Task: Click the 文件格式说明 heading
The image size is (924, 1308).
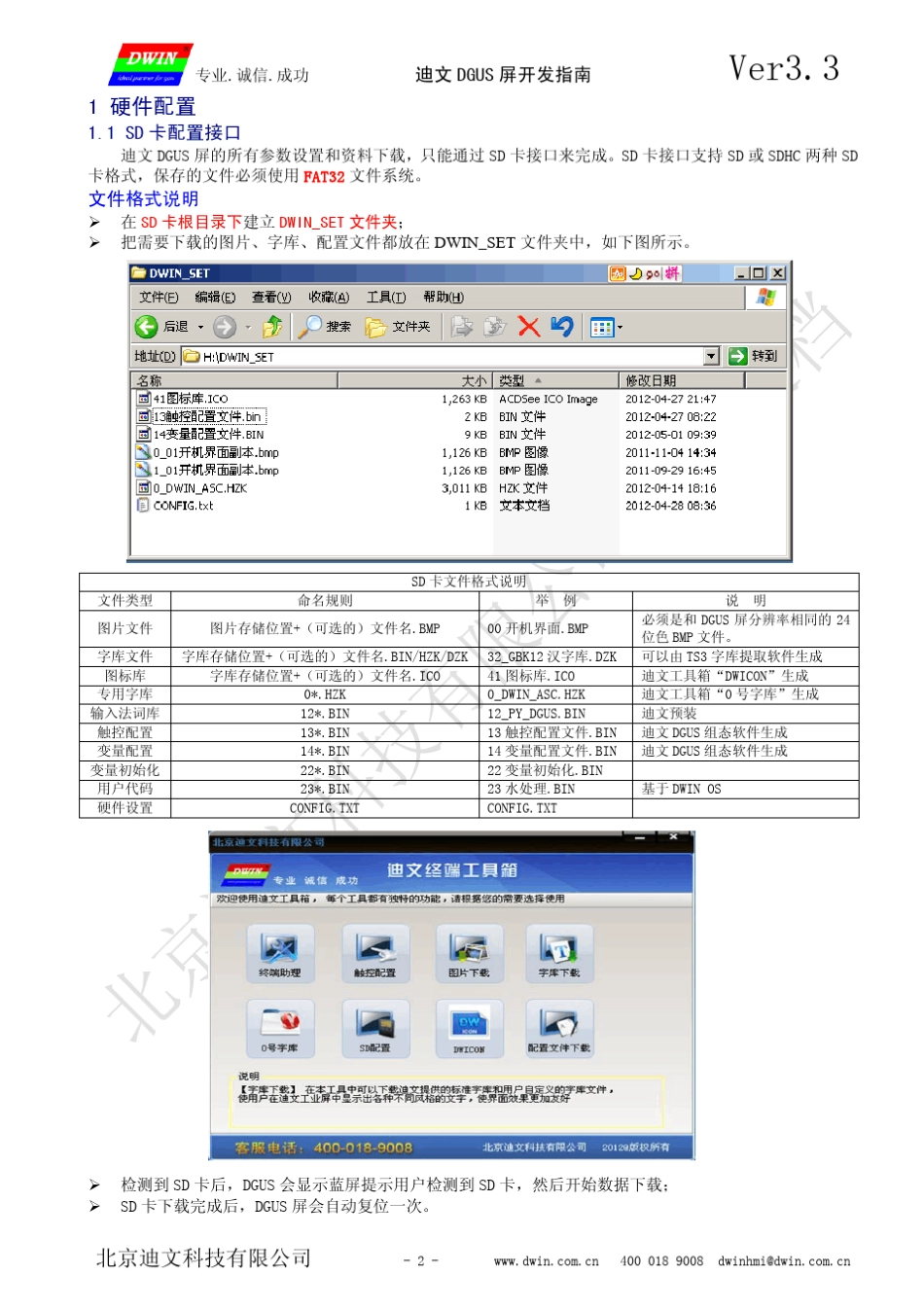Action: (144, 198)
